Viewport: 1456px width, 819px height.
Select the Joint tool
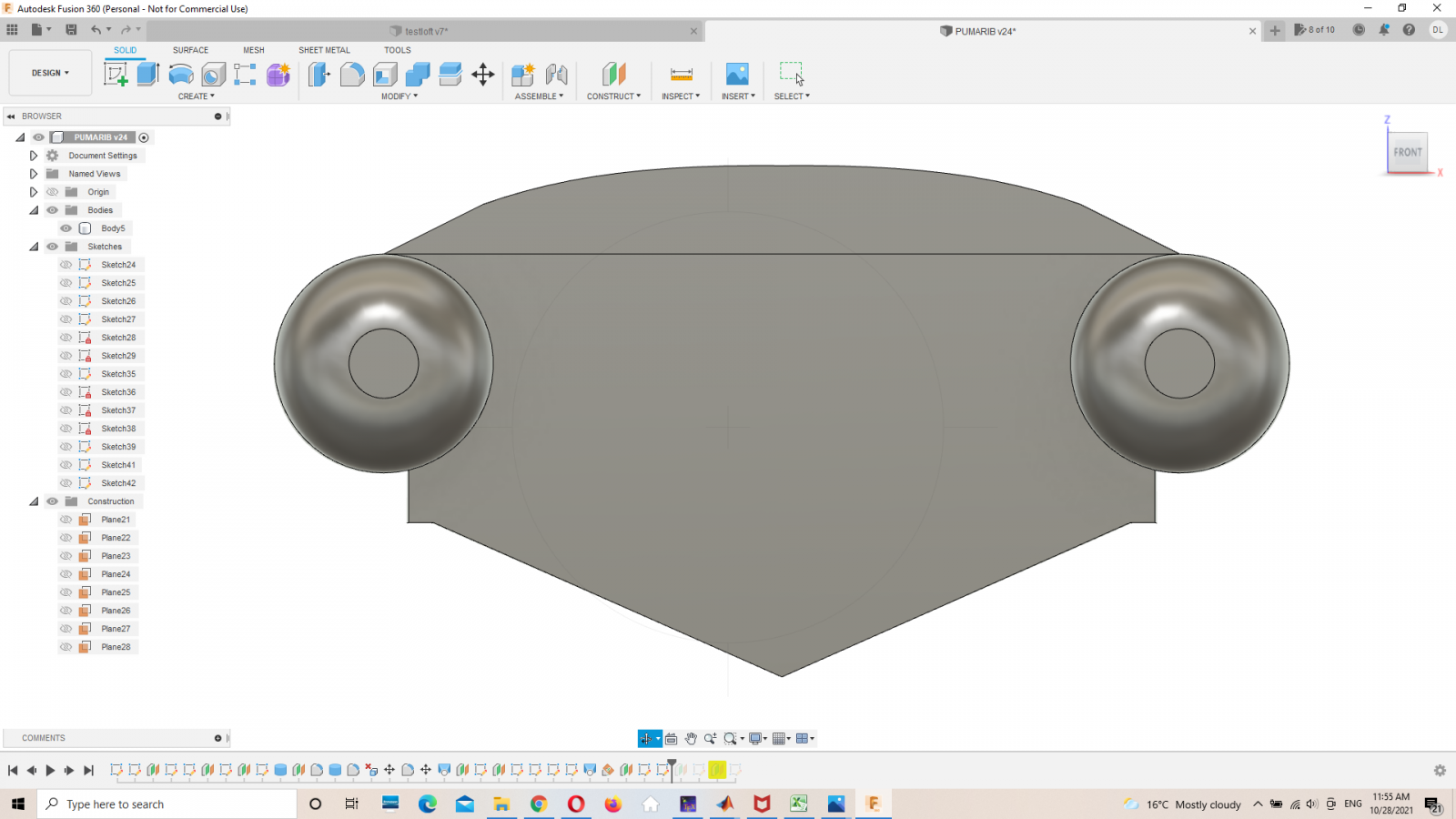(x=556, y=74)
